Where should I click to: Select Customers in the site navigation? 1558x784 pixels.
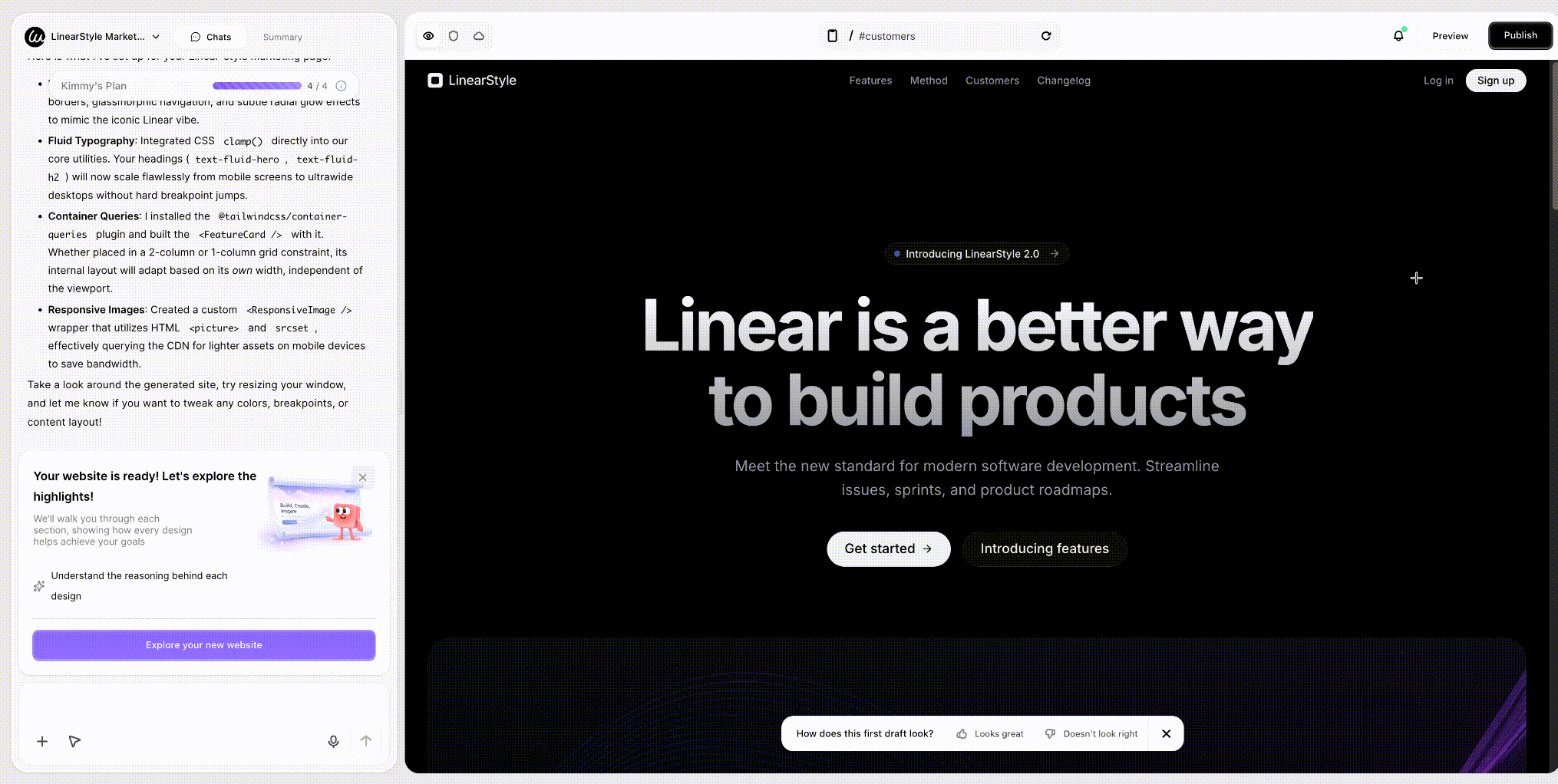click(992, 81)
